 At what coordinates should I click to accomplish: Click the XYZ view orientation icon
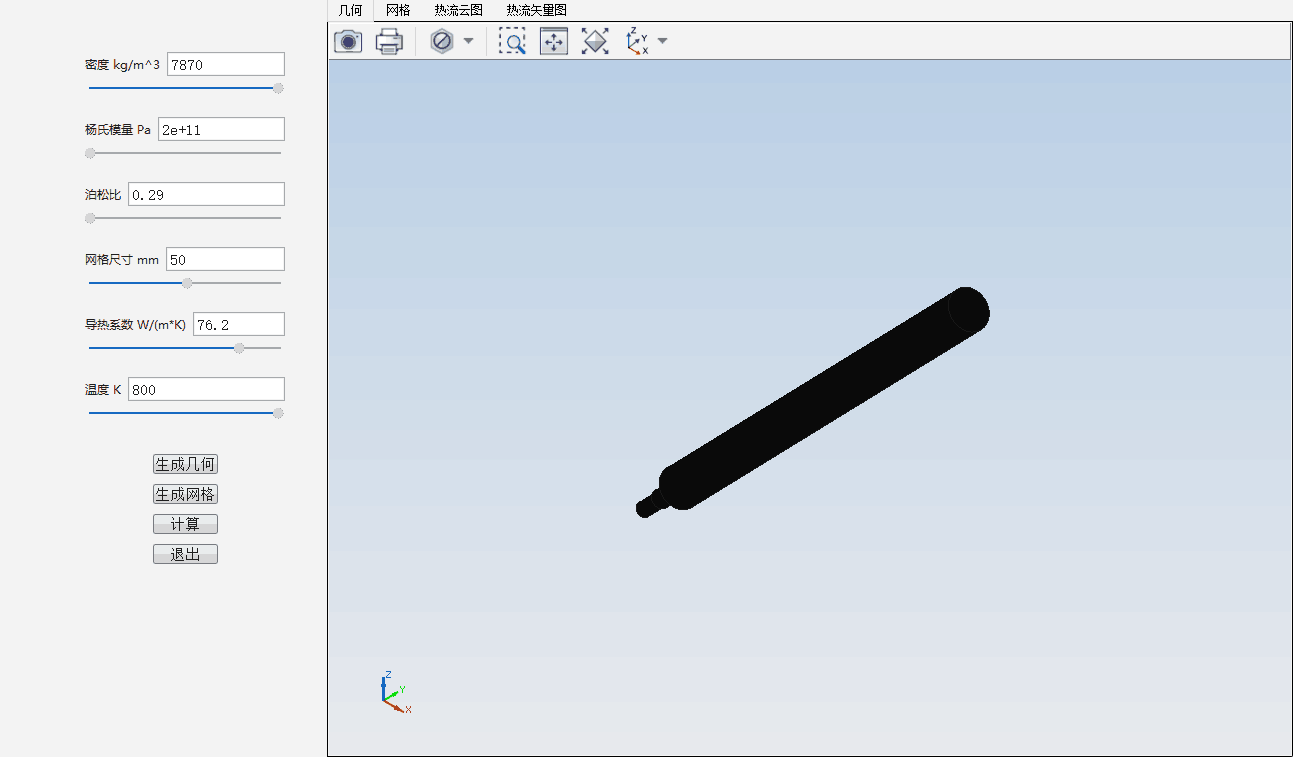(x=637, y=41)
